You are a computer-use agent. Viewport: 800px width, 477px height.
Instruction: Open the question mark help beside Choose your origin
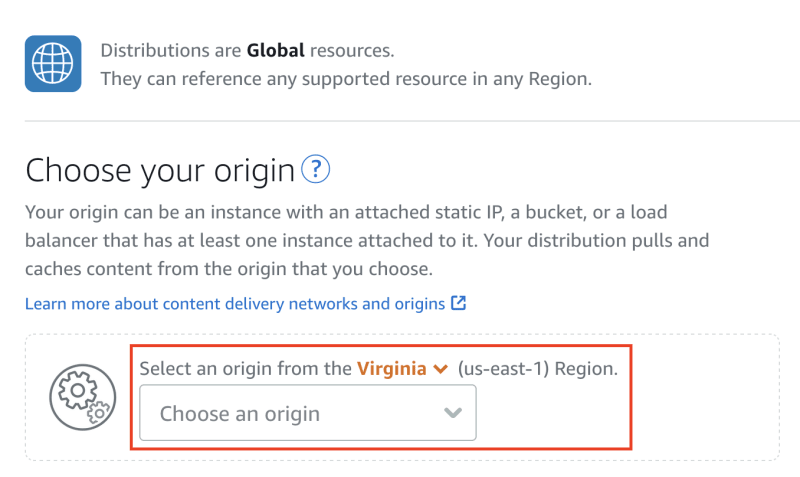(315, 169)
